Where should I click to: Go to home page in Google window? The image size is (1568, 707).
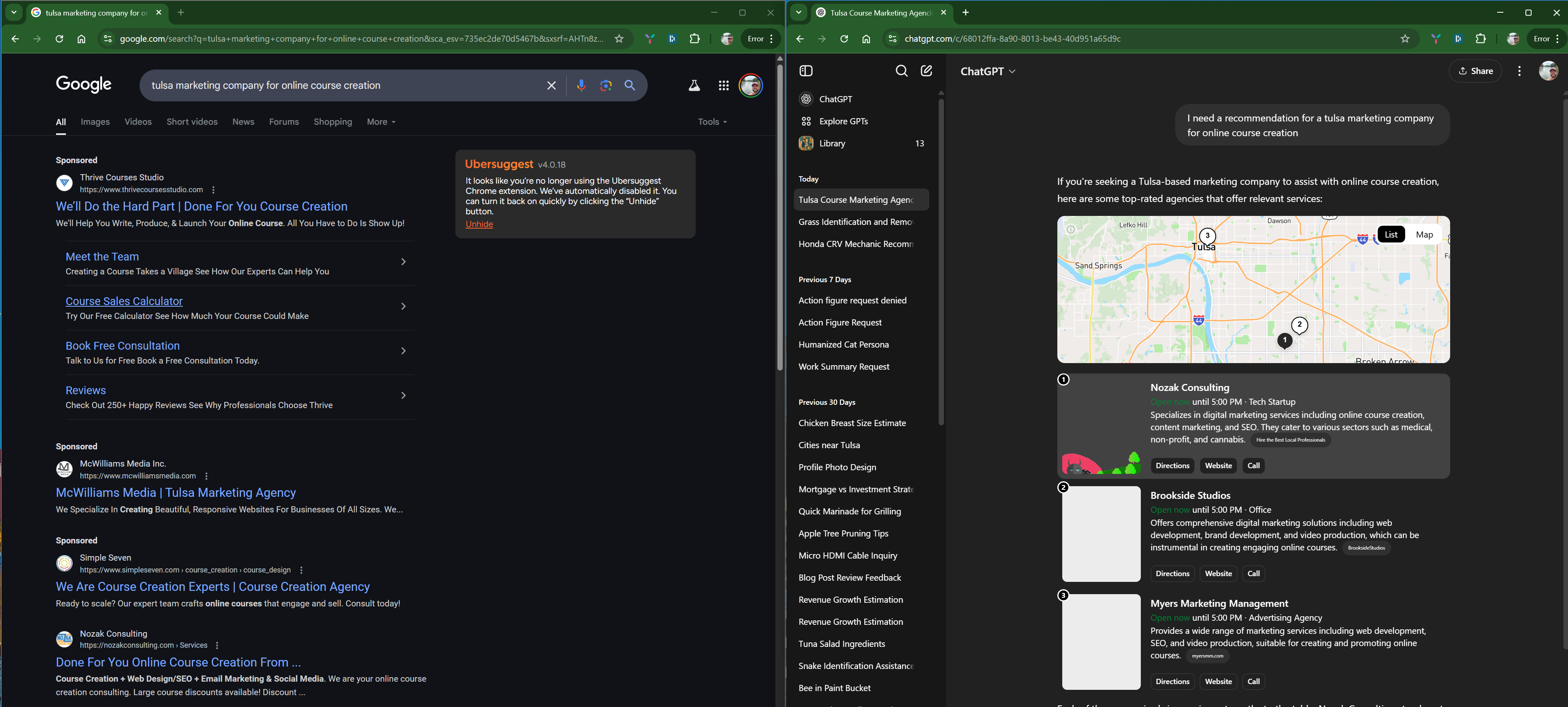(x=81, y=39)
